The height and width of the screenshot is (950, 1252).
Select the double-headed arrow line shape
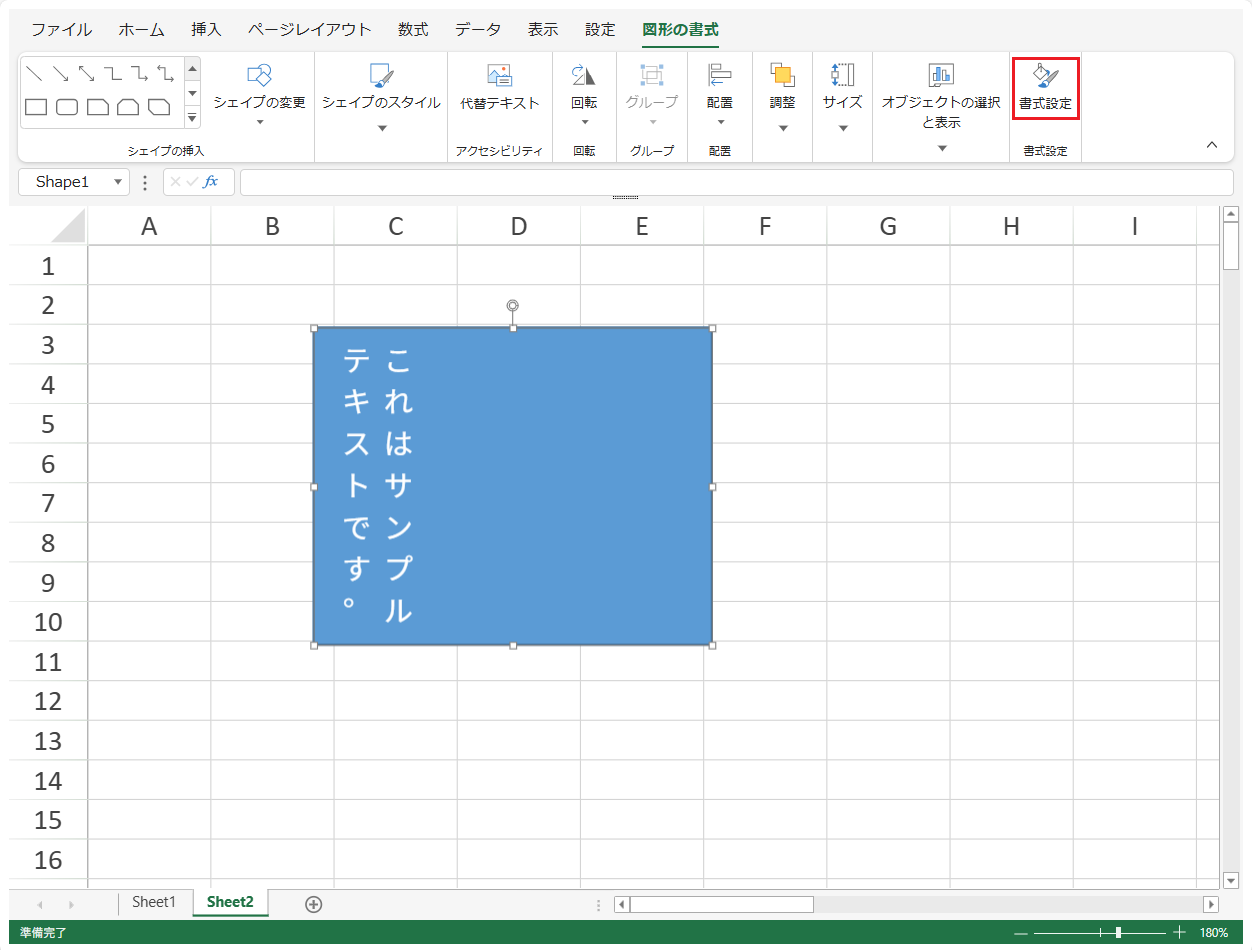(86, 73)
